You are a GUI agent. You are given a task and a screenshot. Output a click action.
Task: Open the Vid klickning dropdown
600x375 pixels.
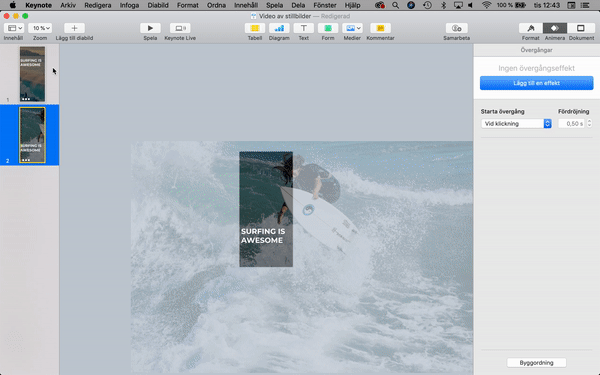516,124
